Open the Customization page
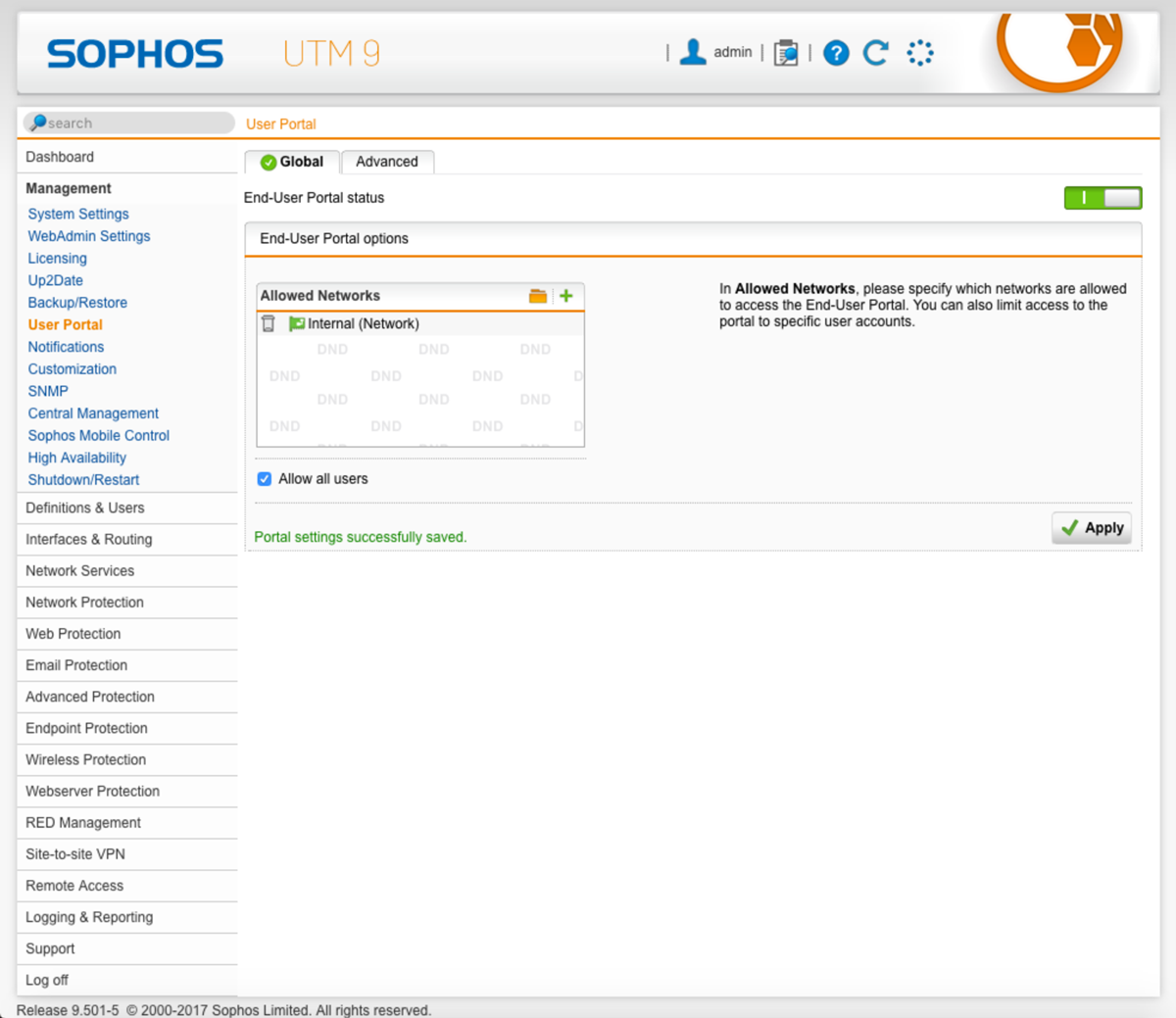Viewport: 1176px width, 1018px height. pos(73,368)
